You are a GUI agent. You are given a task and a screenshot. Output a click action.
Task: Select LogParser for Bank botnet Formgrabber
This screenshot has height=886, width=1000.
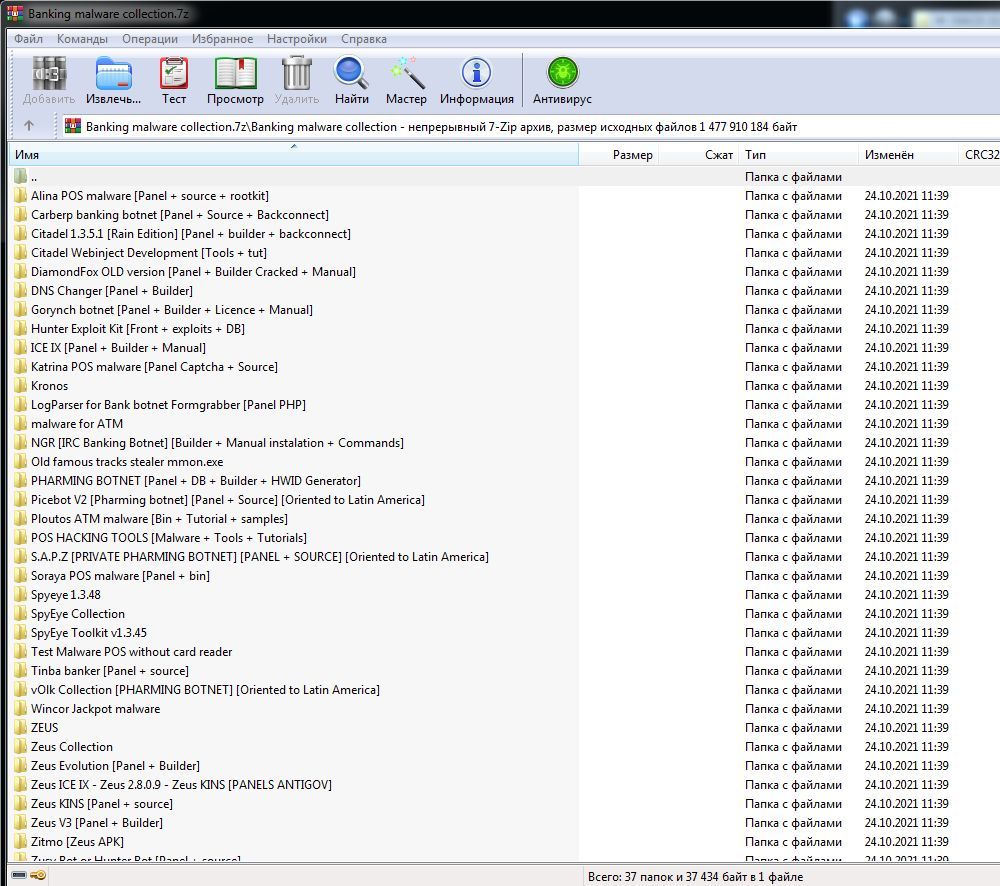168,404
